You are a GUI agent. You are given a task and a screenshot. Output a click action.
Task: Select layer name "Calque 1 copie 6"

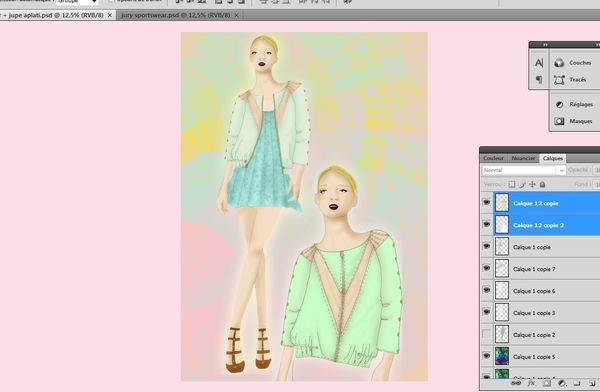click(534, 291)
